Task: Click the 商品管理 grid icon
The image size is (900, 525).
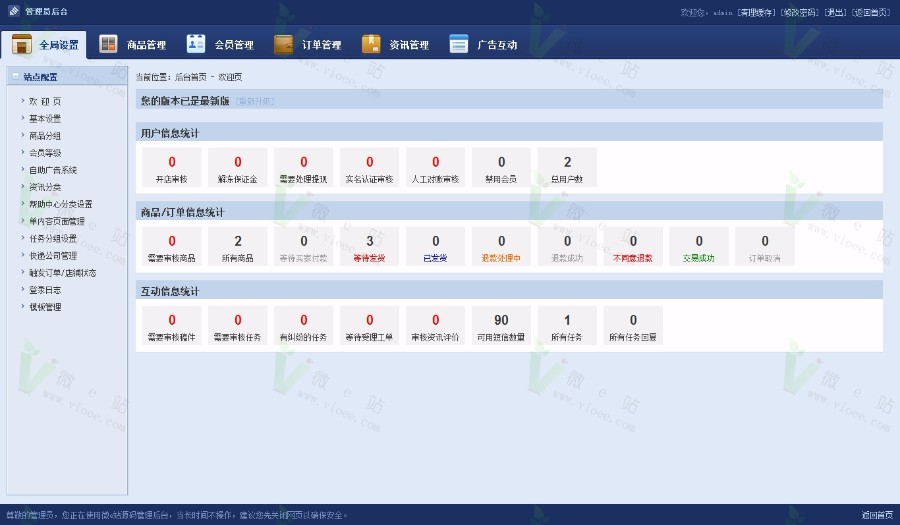Action: (x=108, y=44)
